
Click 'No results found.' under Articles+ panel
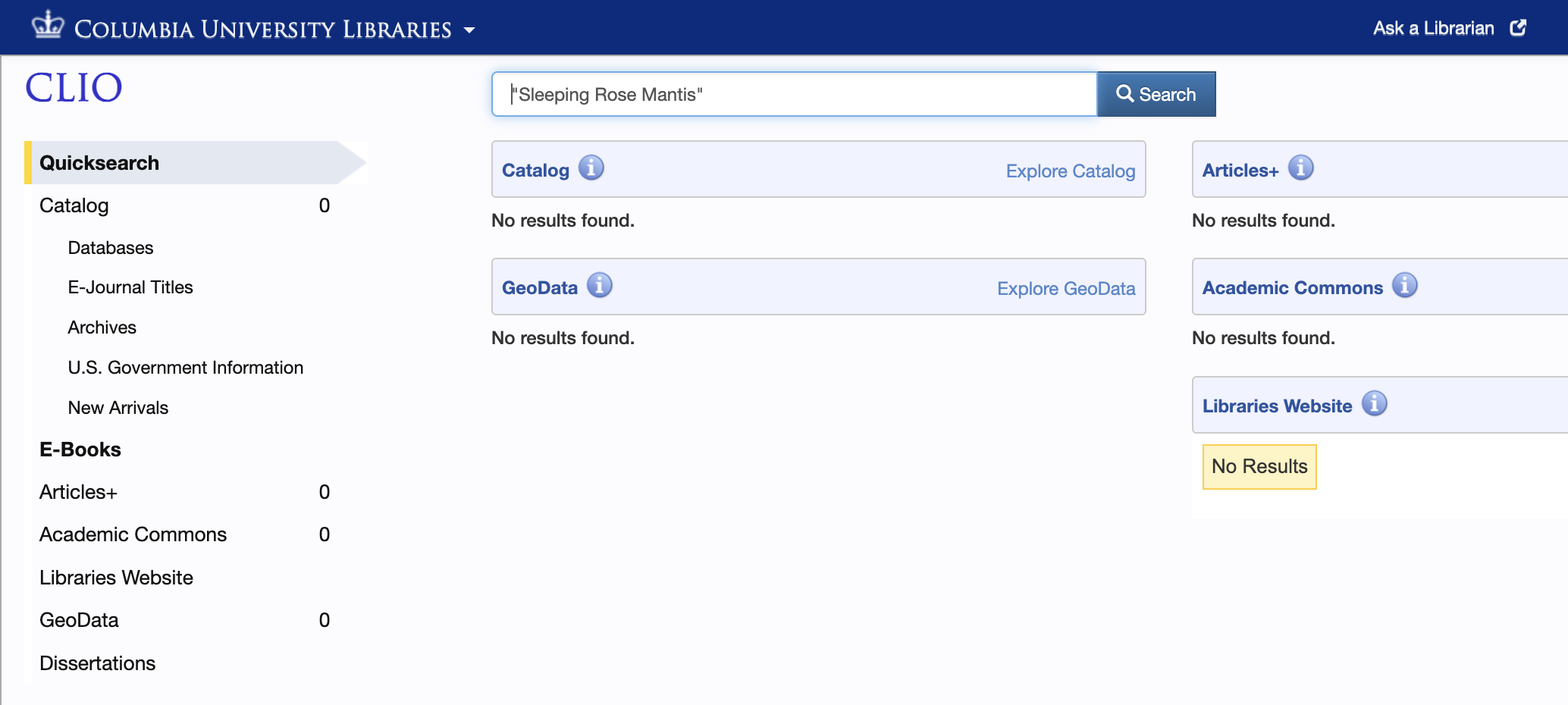[1263, 221]
